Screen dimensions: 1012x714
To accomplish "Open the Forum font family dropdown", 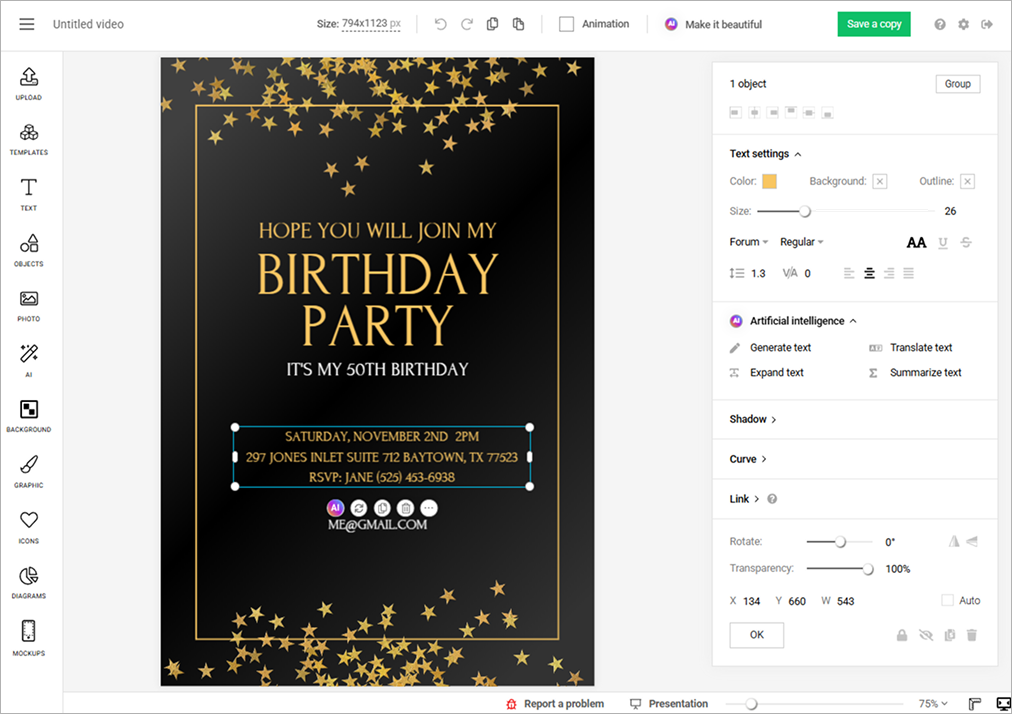I will coord(749,242).
